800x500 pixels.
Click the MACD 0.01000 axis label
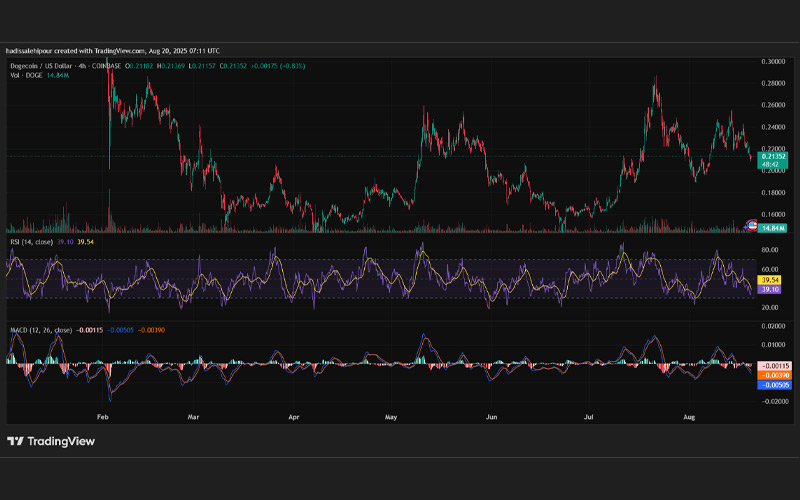773,345
